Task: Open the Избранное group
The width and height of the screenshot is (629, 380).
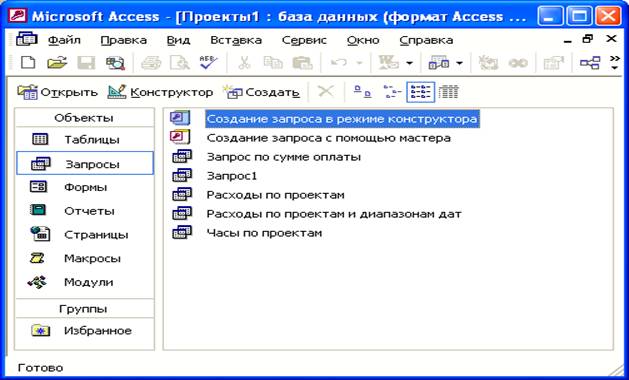Action: [x=85, y=331]
